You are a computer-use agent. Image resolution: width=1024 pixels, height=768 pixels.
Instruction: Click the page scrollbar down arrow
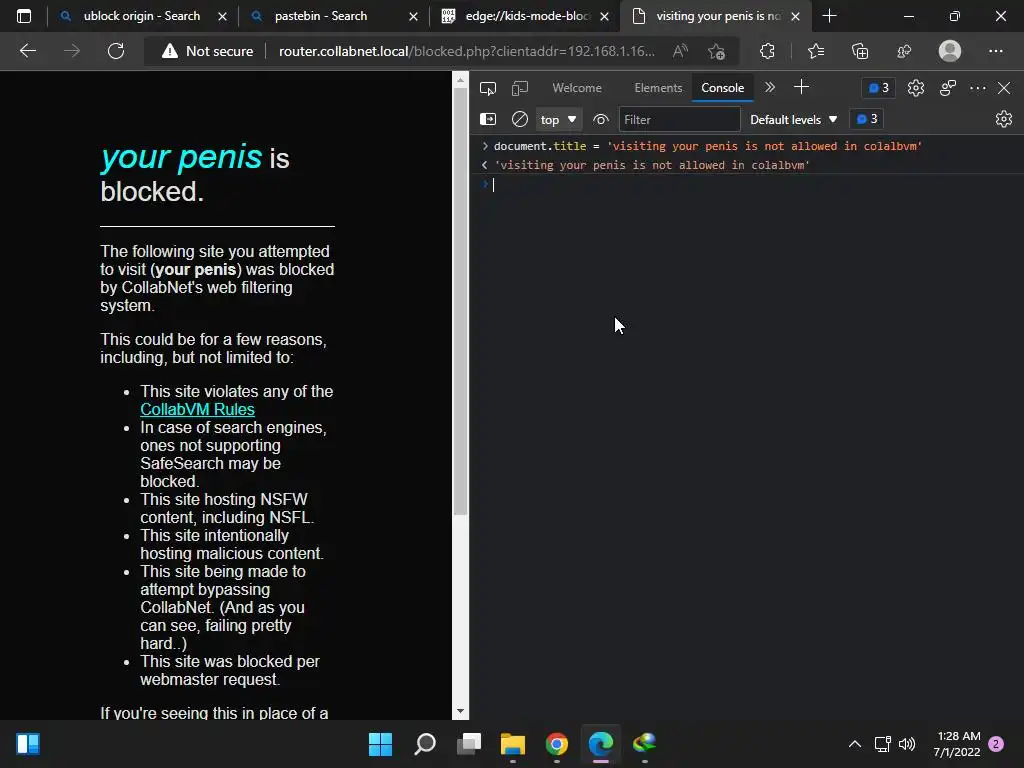(x=460, y=711)
